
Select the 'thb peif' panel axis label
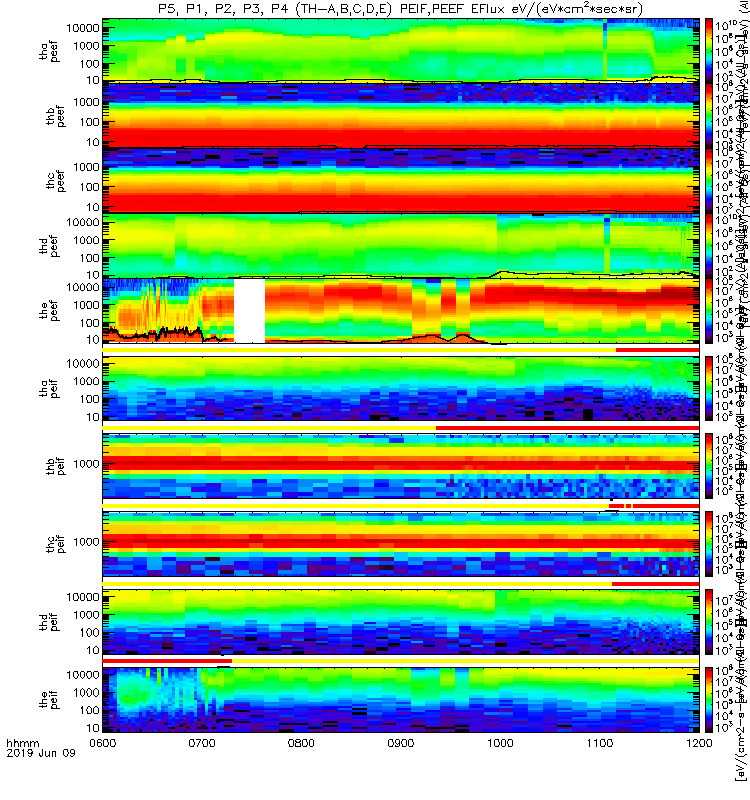(x=56, y=466)
